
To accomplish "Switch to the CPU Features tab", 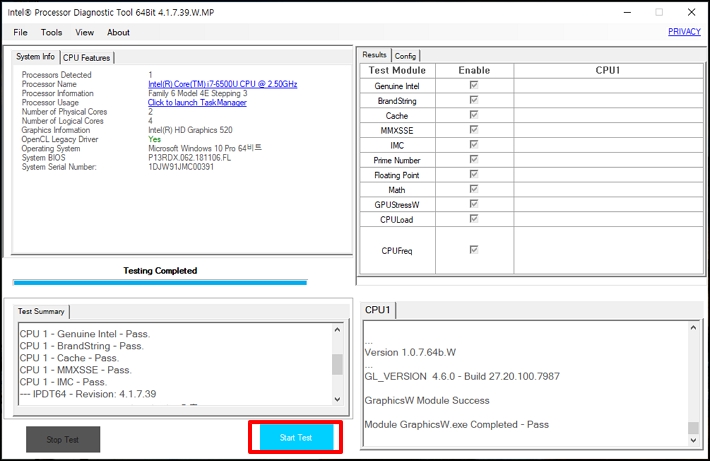I will pos(86,58).
